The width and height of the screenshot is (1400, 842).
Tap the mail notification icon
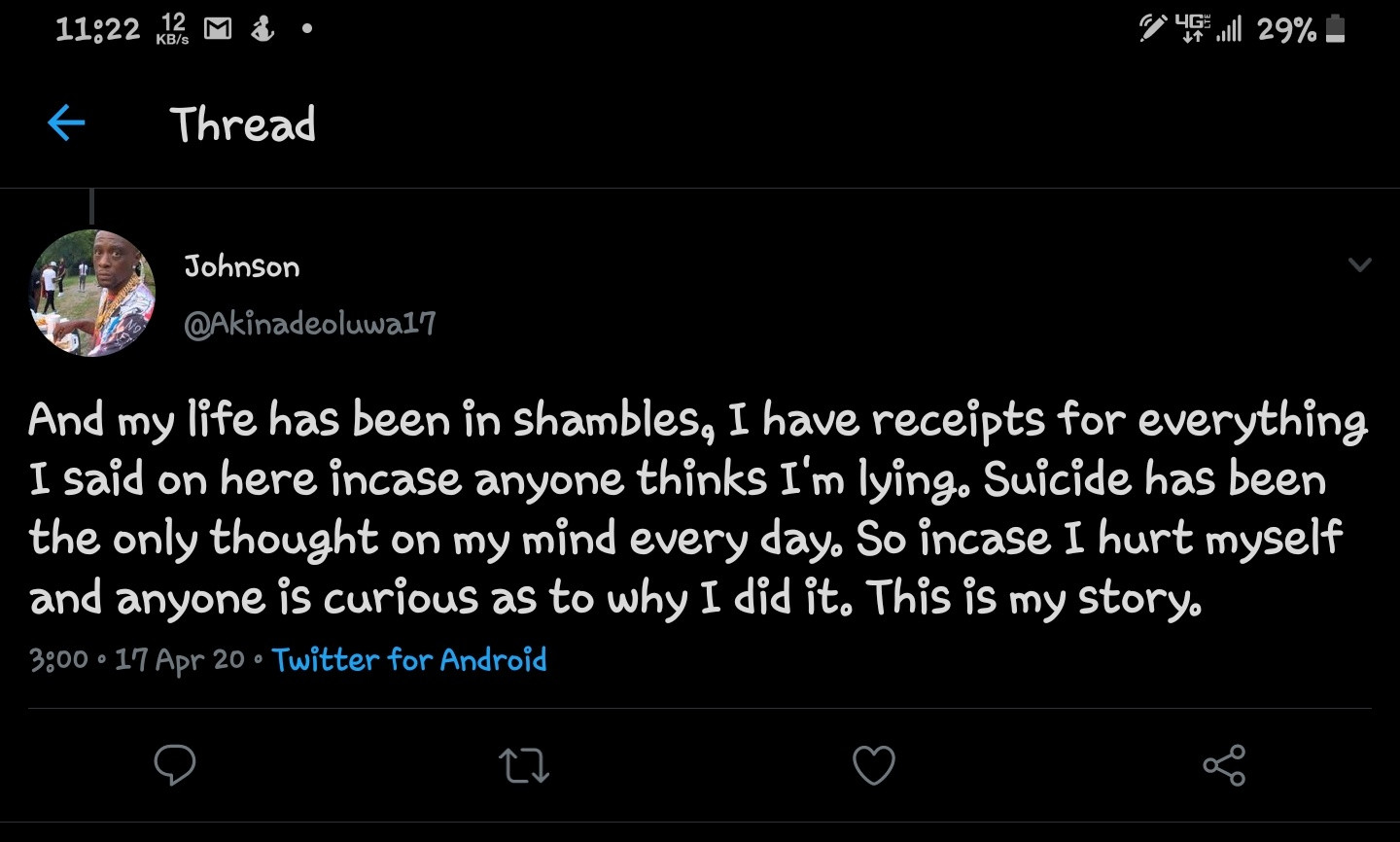(217, 30)
